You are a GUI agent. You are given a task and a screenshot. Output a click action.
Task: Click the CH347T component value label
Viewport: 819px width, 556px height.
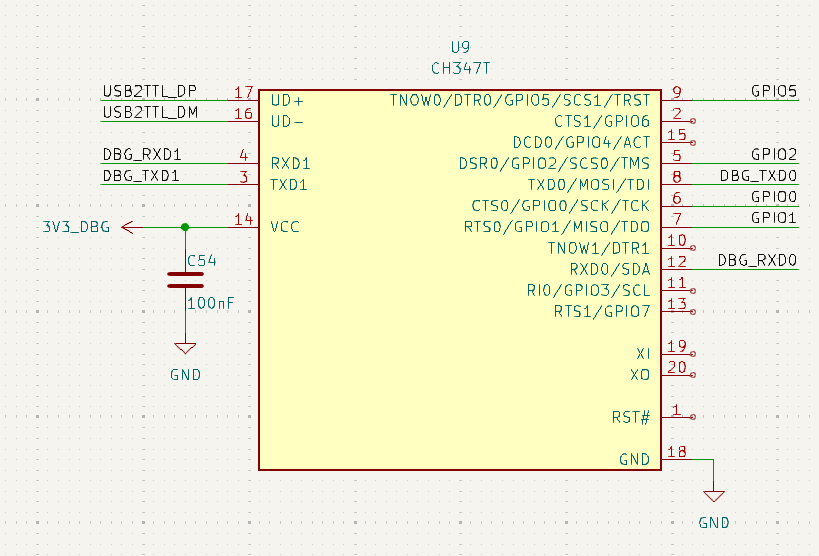pyautogui.click(x=460, y=68)
